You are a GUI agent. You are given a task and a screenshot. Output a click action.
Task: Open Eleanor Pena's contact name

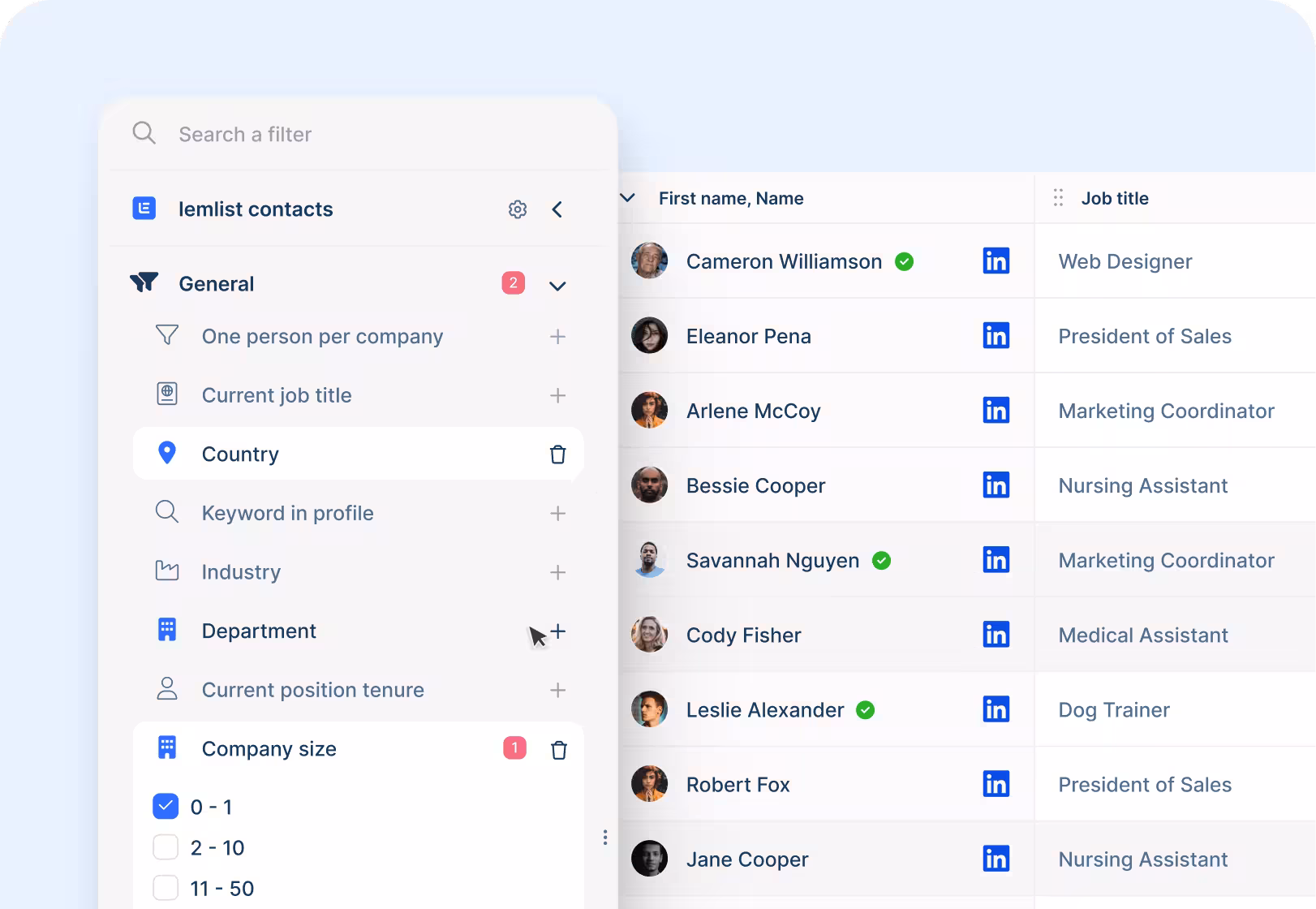(x=748, y=336)
